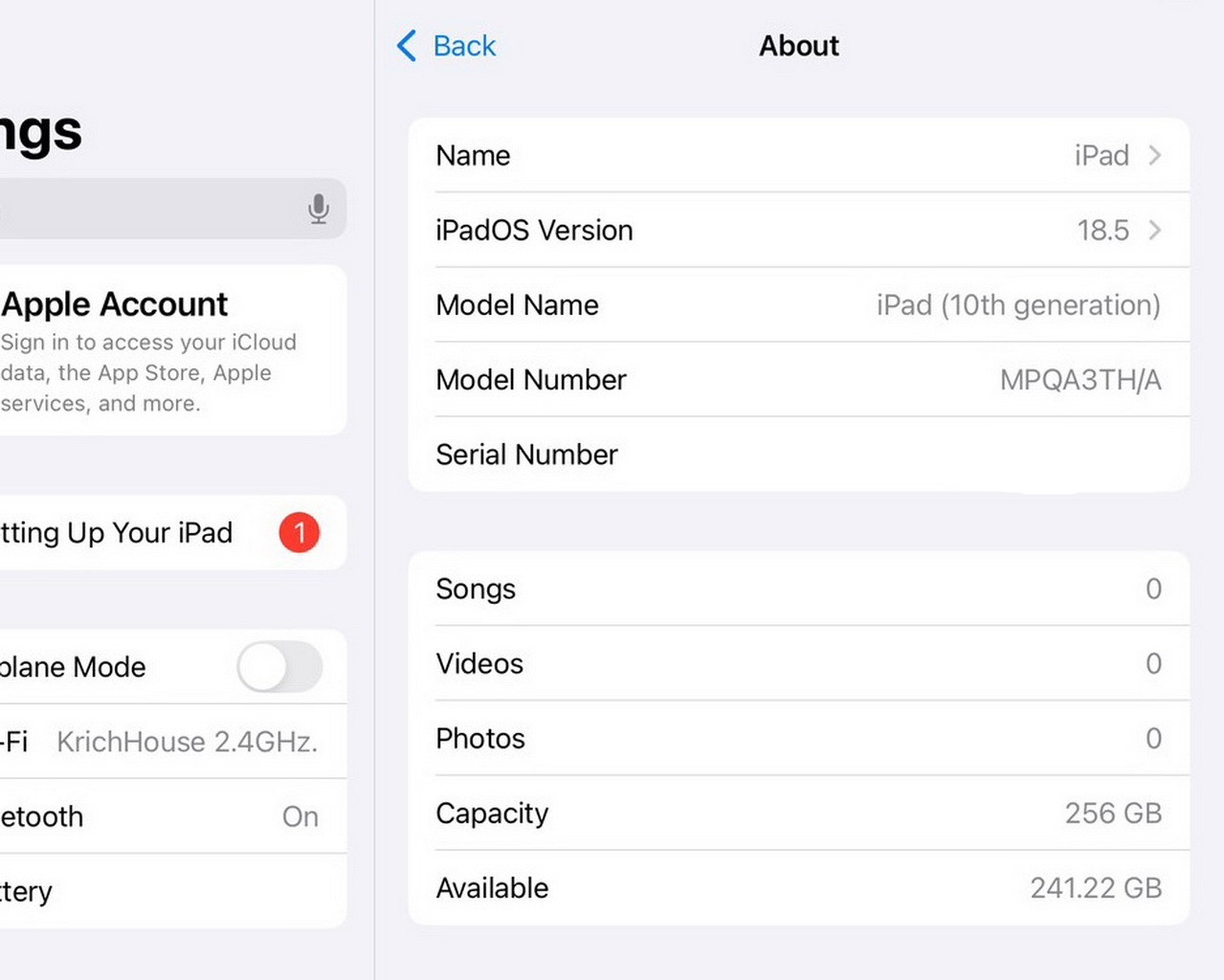Image resolution: width=1224 pixels, height=980 pixels.
Task: Go Back to the previous settings page
Action: tap(446, 45)
